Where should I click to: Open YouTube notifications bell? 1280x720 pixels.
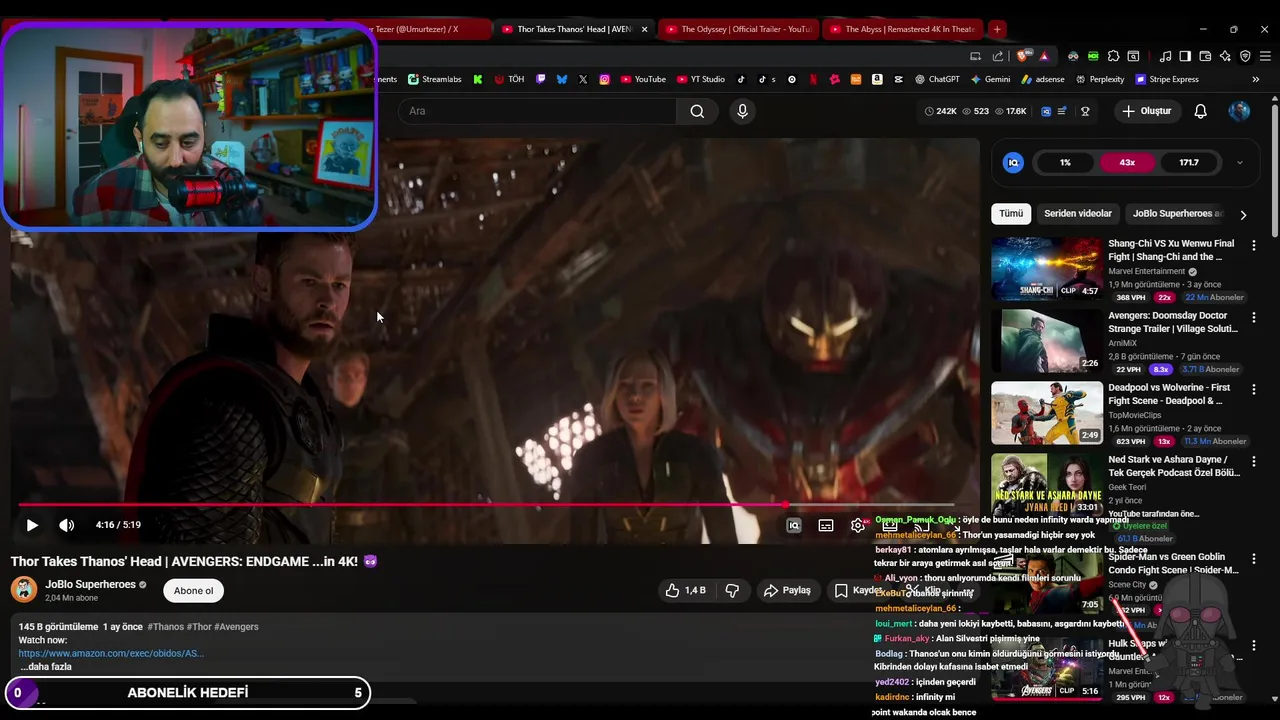click(1200, 111)
